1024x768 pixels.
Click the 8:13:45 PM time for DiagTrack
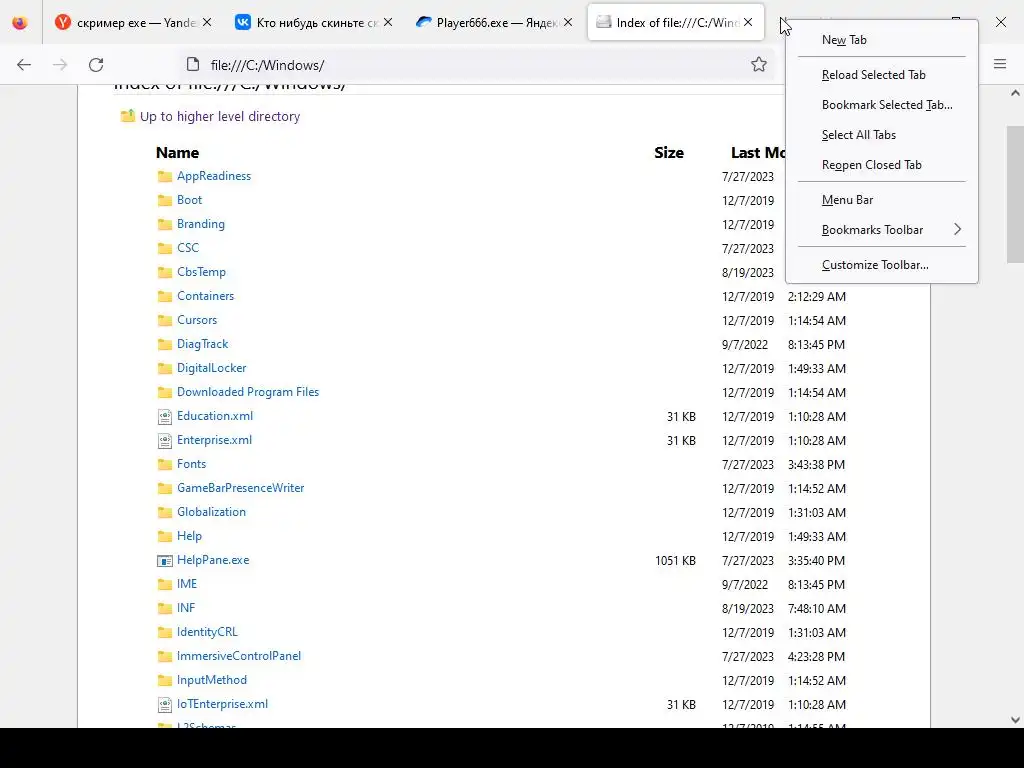click(816, 345)
